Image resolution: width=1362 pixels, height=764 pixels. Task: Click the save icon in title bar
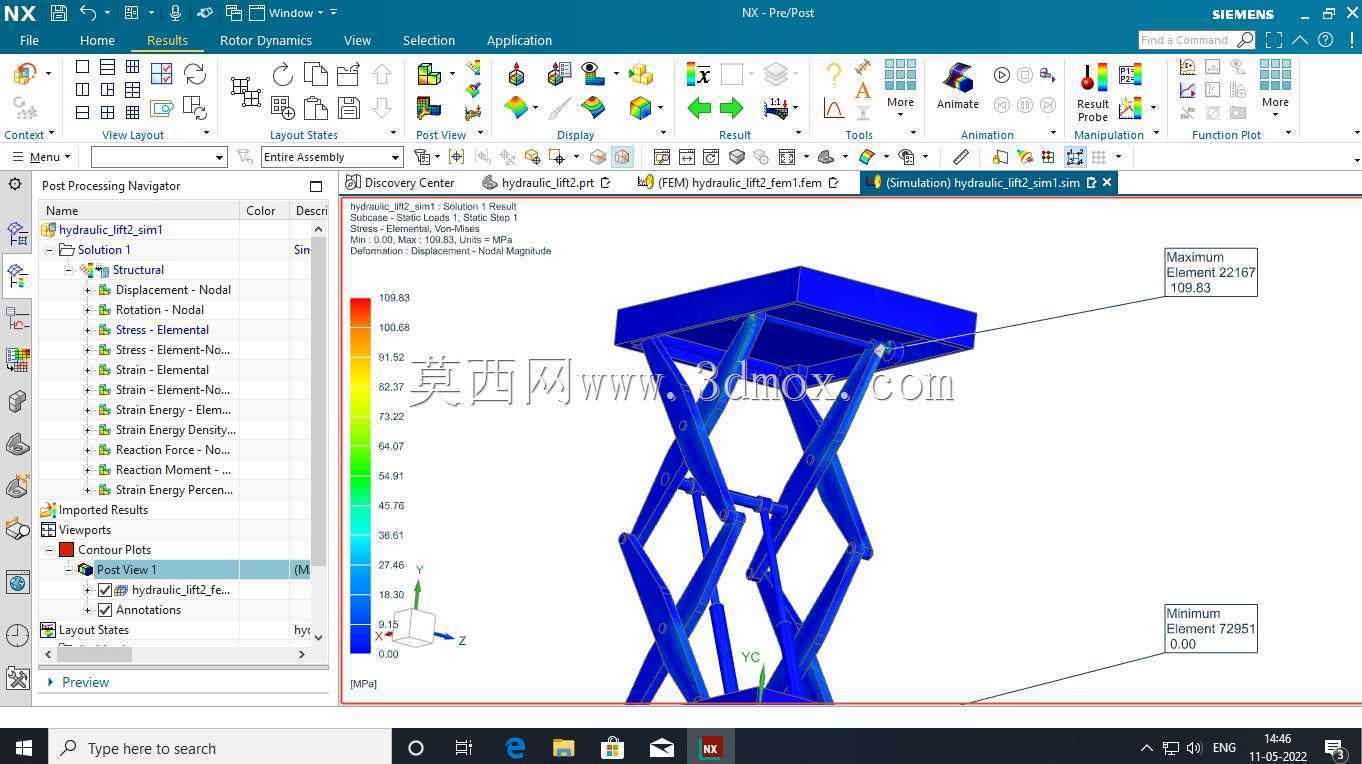59,13
